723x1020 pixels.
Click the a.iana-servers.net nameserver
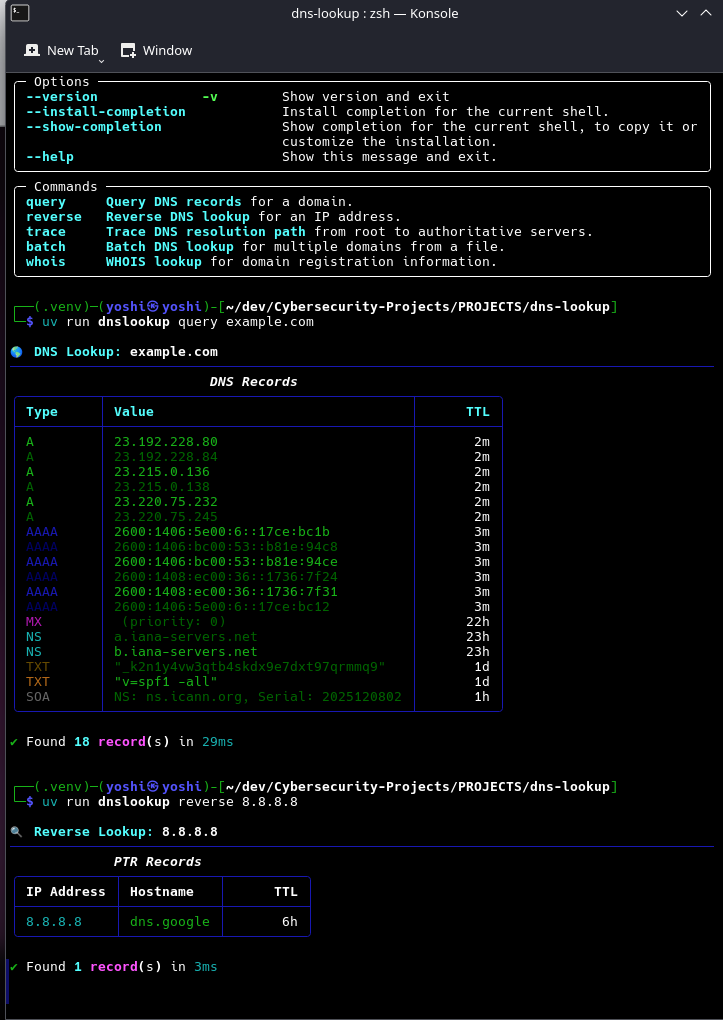[x=185, y=636]
